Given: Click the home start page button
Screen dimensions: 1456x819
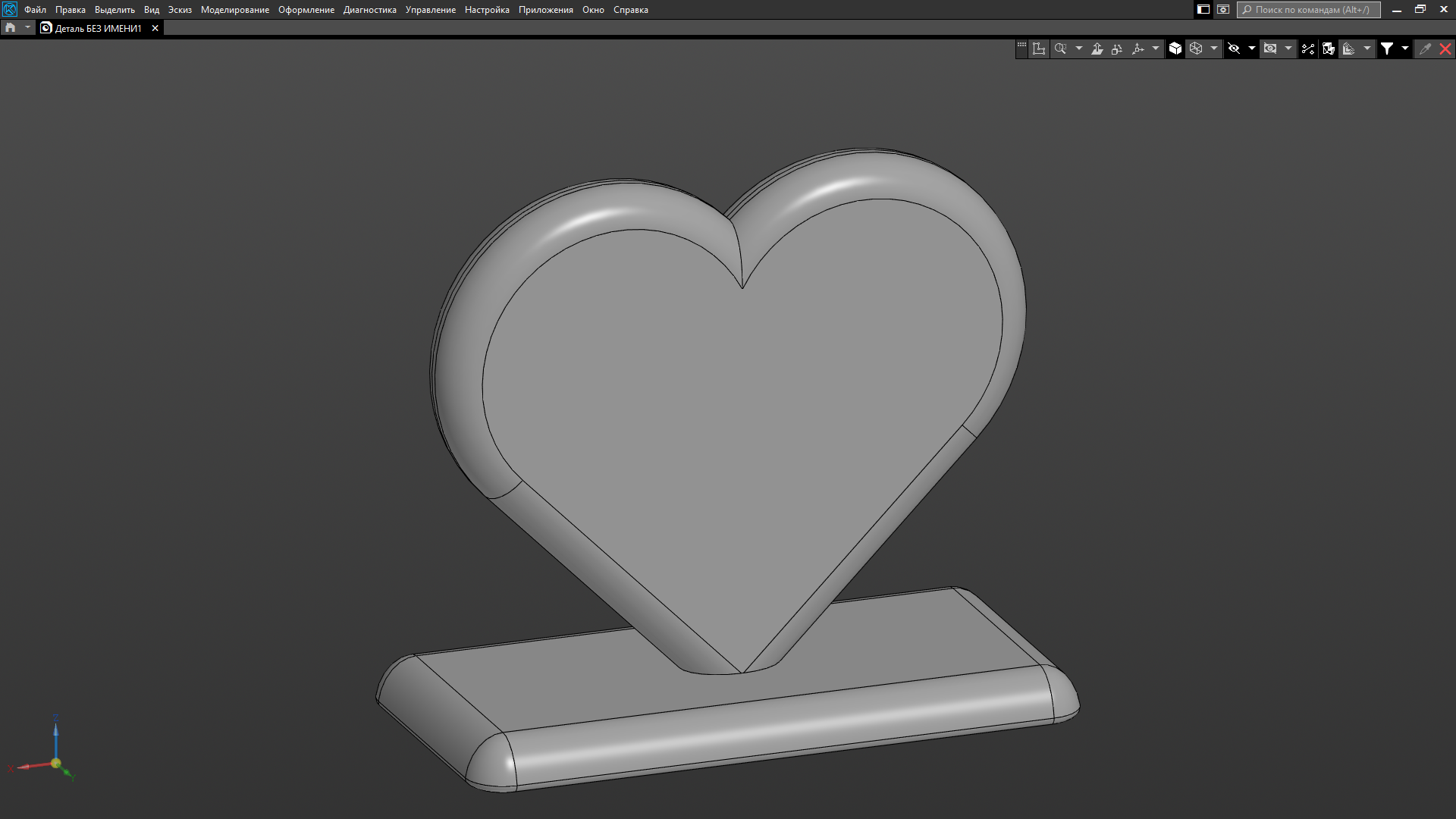Looking at the screenshot, I should pos(11,27).
